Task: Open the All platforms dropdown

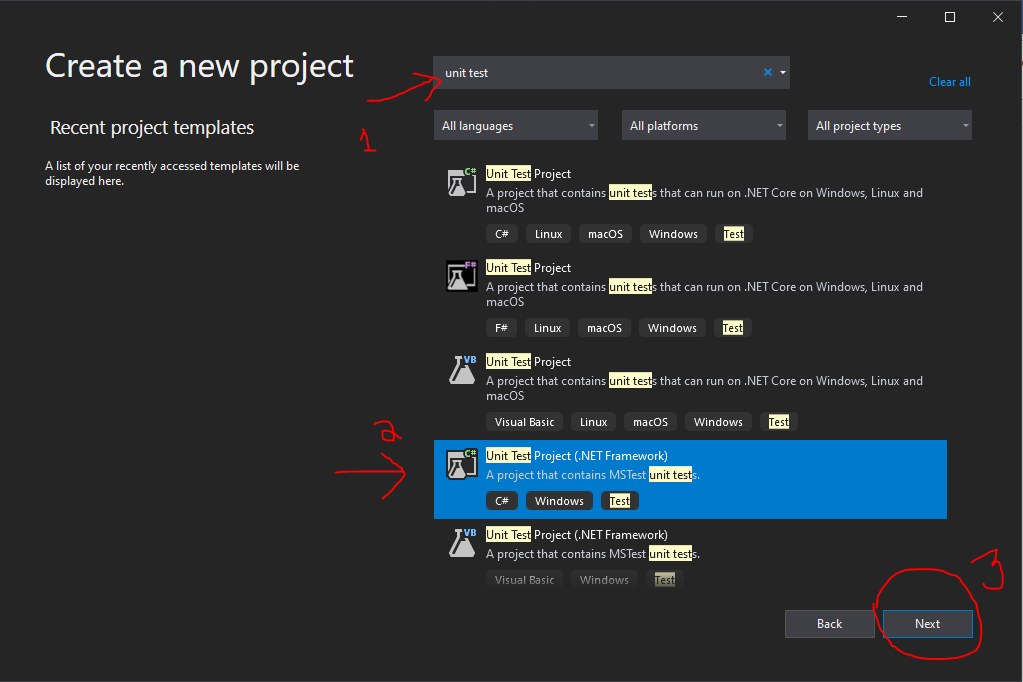Action: 703,125
